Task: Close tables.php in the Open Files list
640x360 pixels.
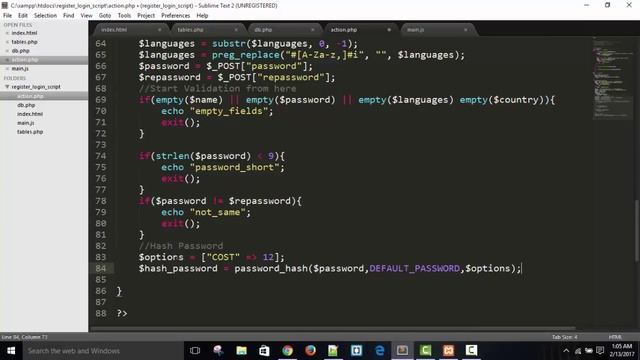Action: click(7, 42)
